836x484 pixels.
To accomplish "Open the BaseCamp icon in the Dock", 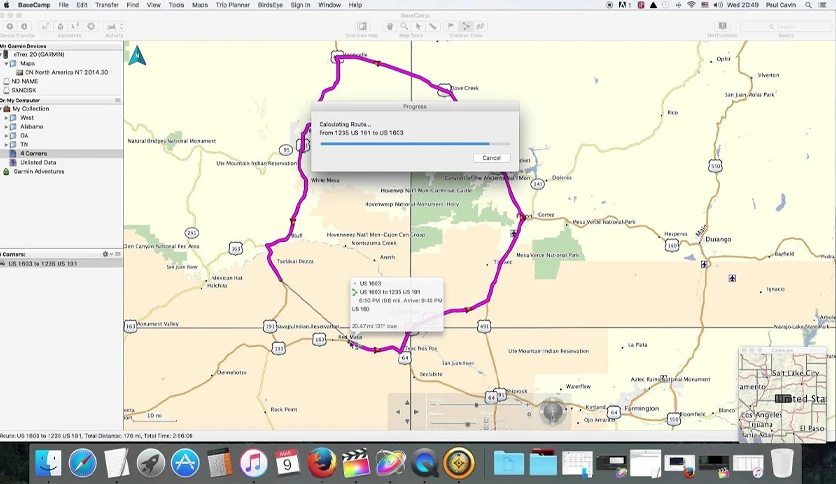I will [459, 463].
